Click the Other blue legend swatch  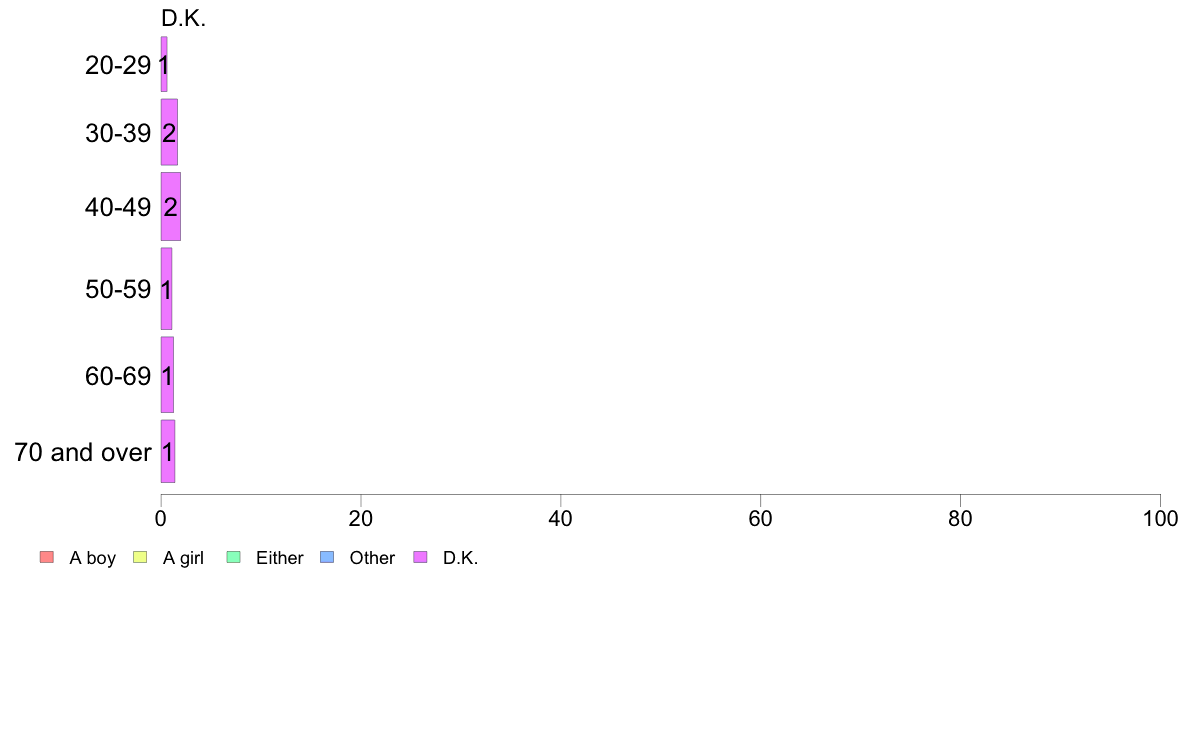327,557
